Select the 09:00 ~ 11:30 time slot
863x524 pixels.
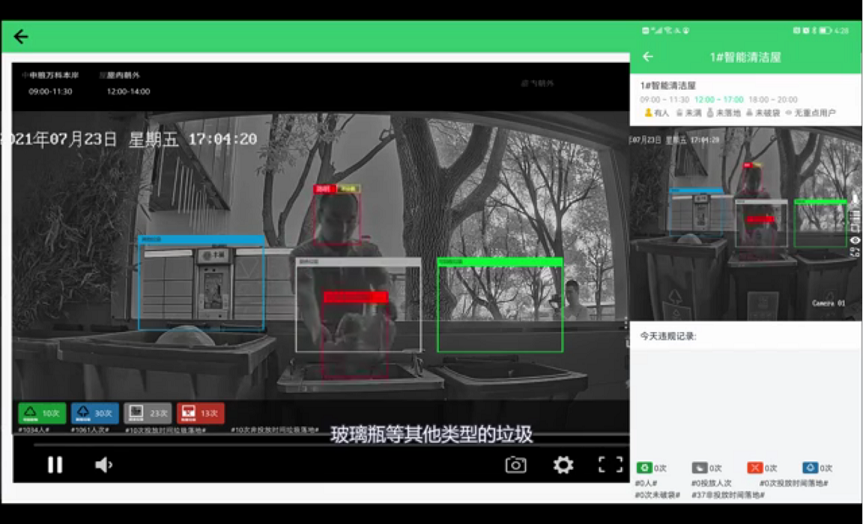(x=665, y=100)
